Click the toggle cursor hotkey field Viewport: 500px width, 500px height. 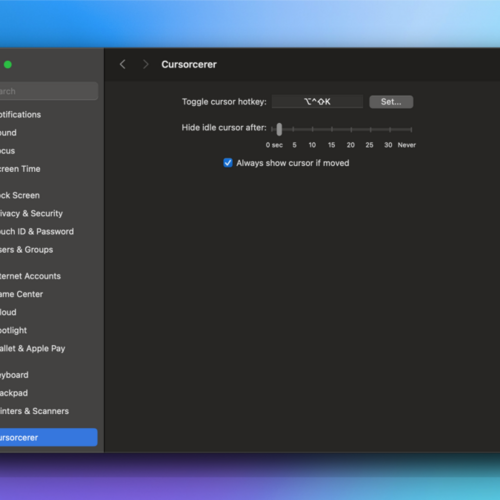(x=317, y=102)
